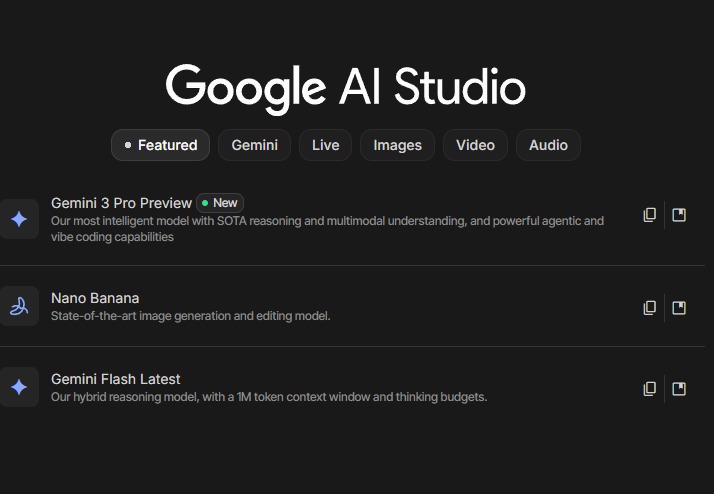Select the Featured filter tab

coord(160,145)
